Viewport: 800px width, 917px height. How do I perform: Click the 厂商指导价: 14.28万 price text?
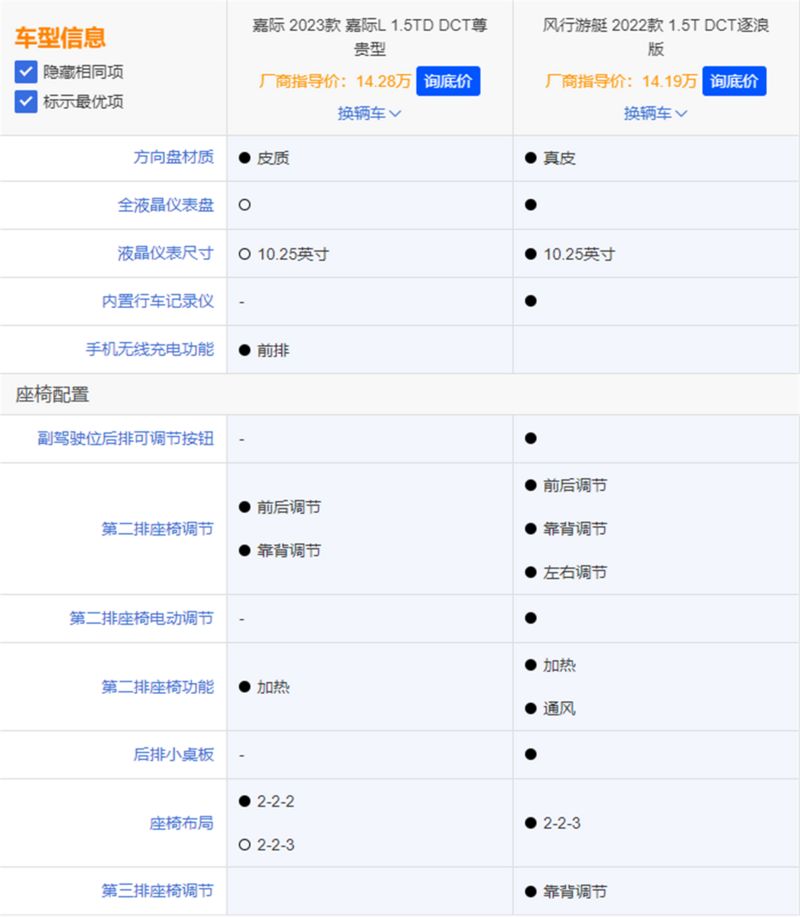pyautogui.click(x=335, y=81)
